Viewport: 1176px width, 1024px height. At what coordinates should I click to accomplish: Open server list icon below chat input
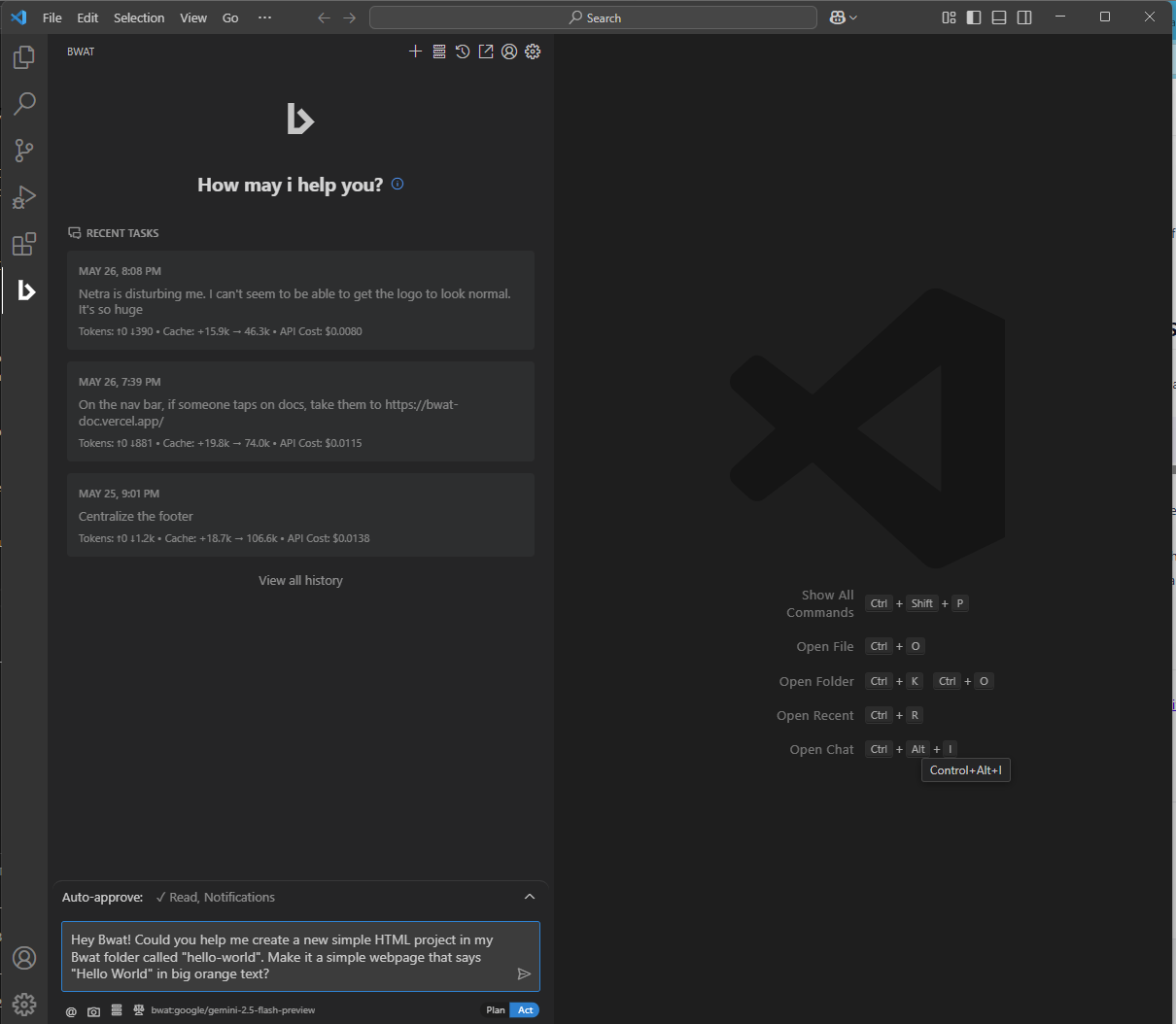[117, 1010]
